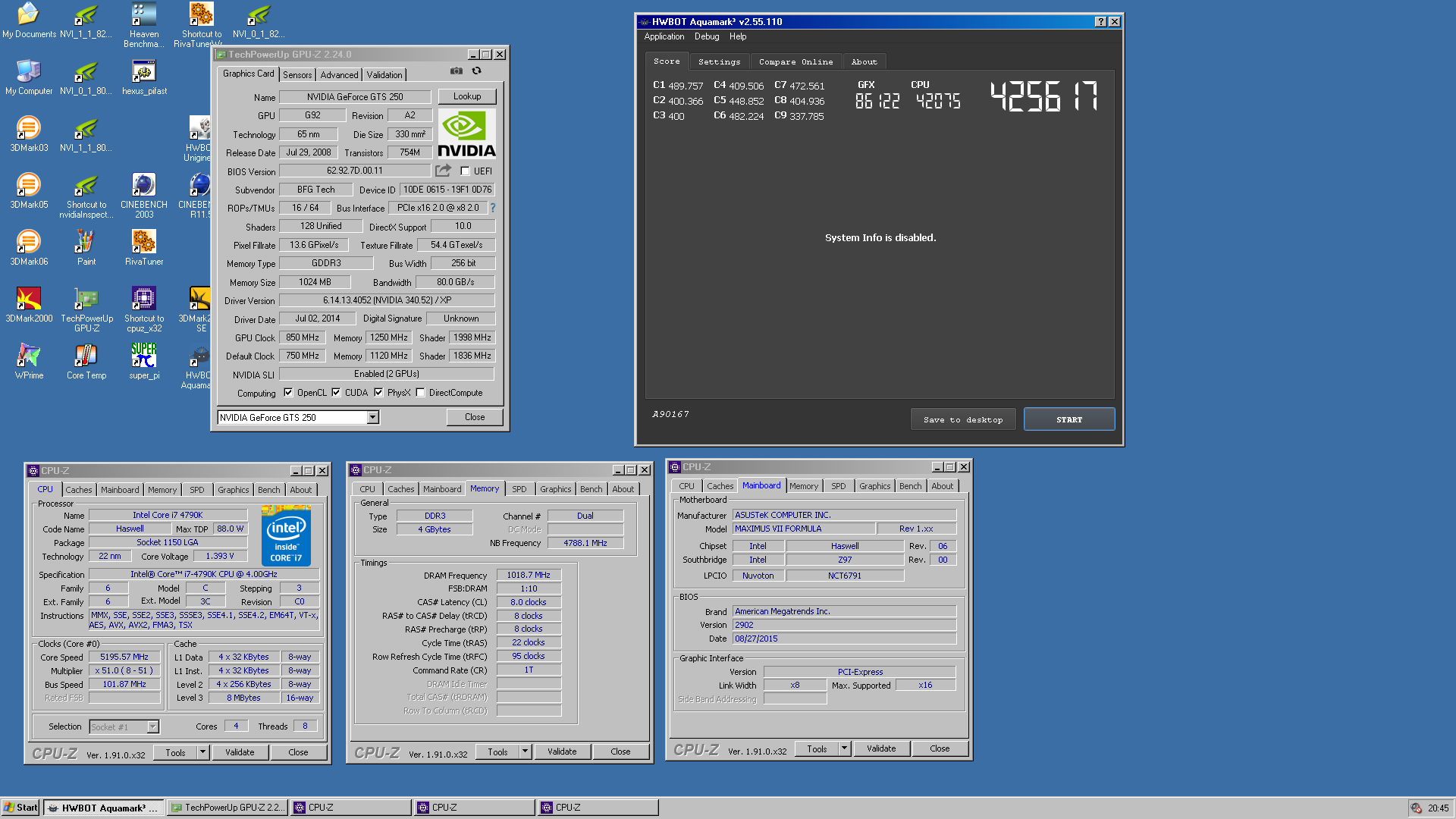This screenshot has width=1456, height=819.
Task: Open the About tab in HWBOT Aquamark
Action: pos(864,62)
